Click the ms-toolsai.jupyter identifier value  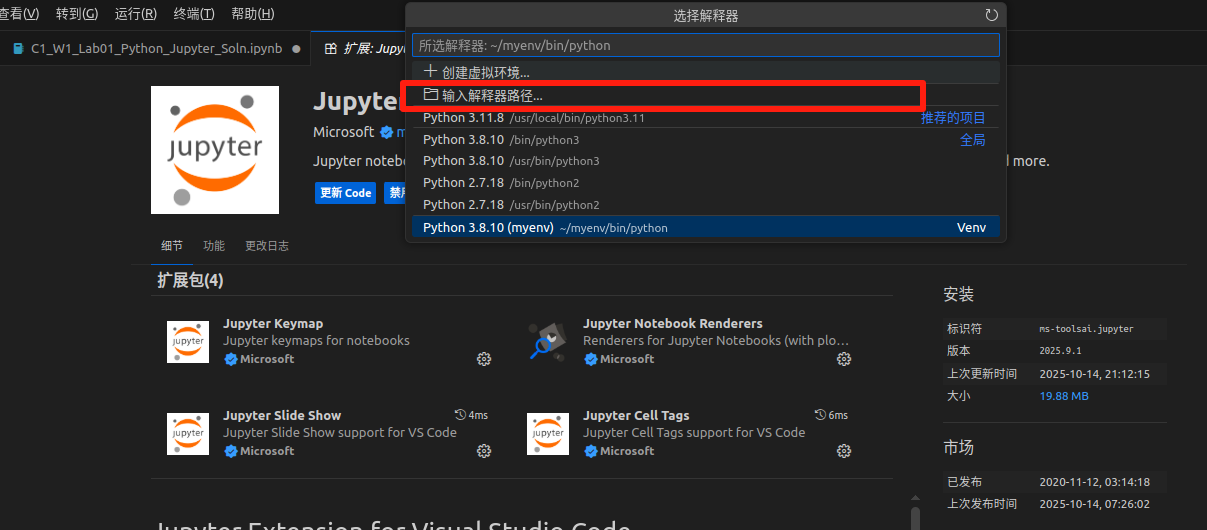pos(1086,328)
